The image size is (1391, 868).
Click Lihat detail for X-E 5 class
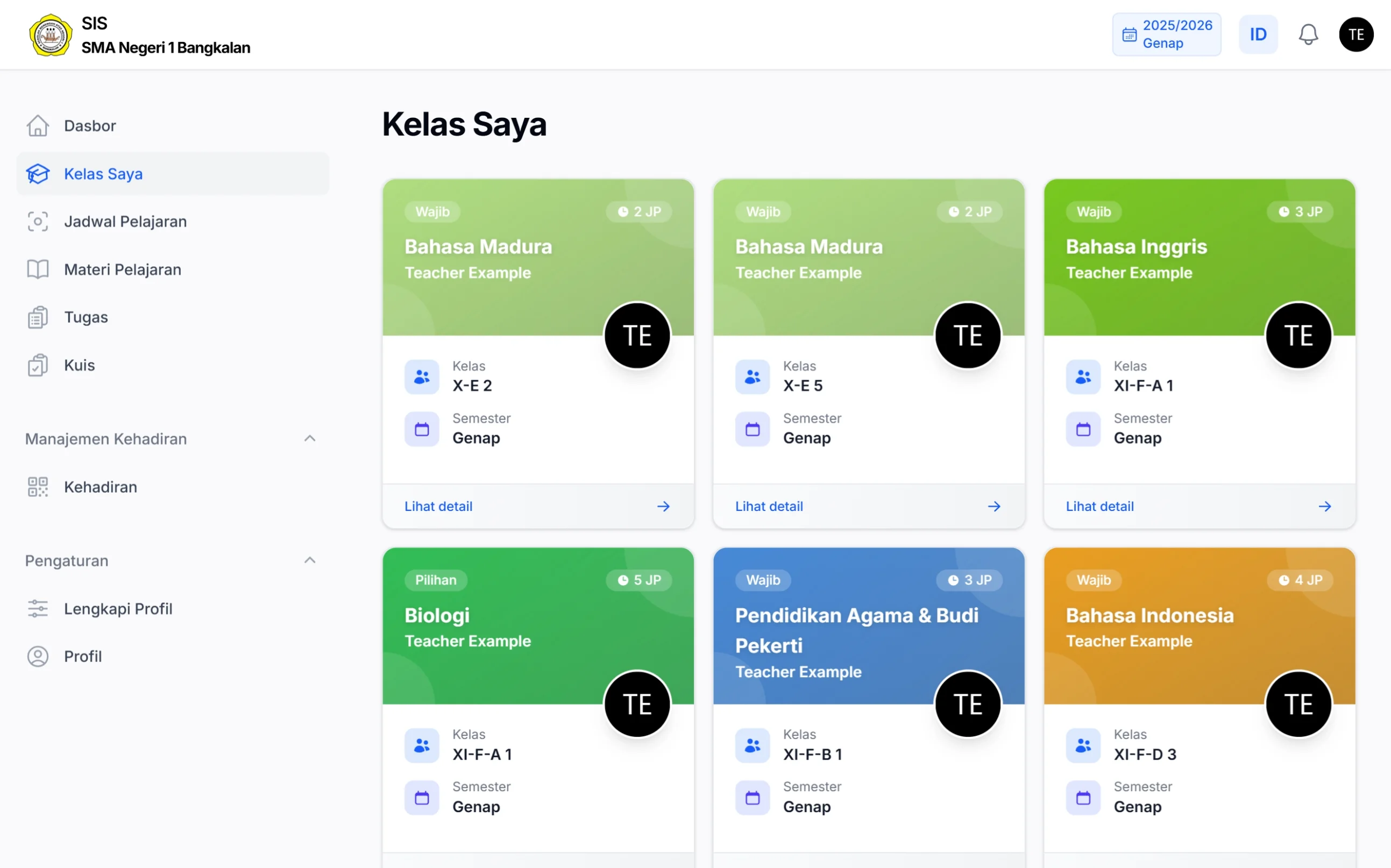769,507
